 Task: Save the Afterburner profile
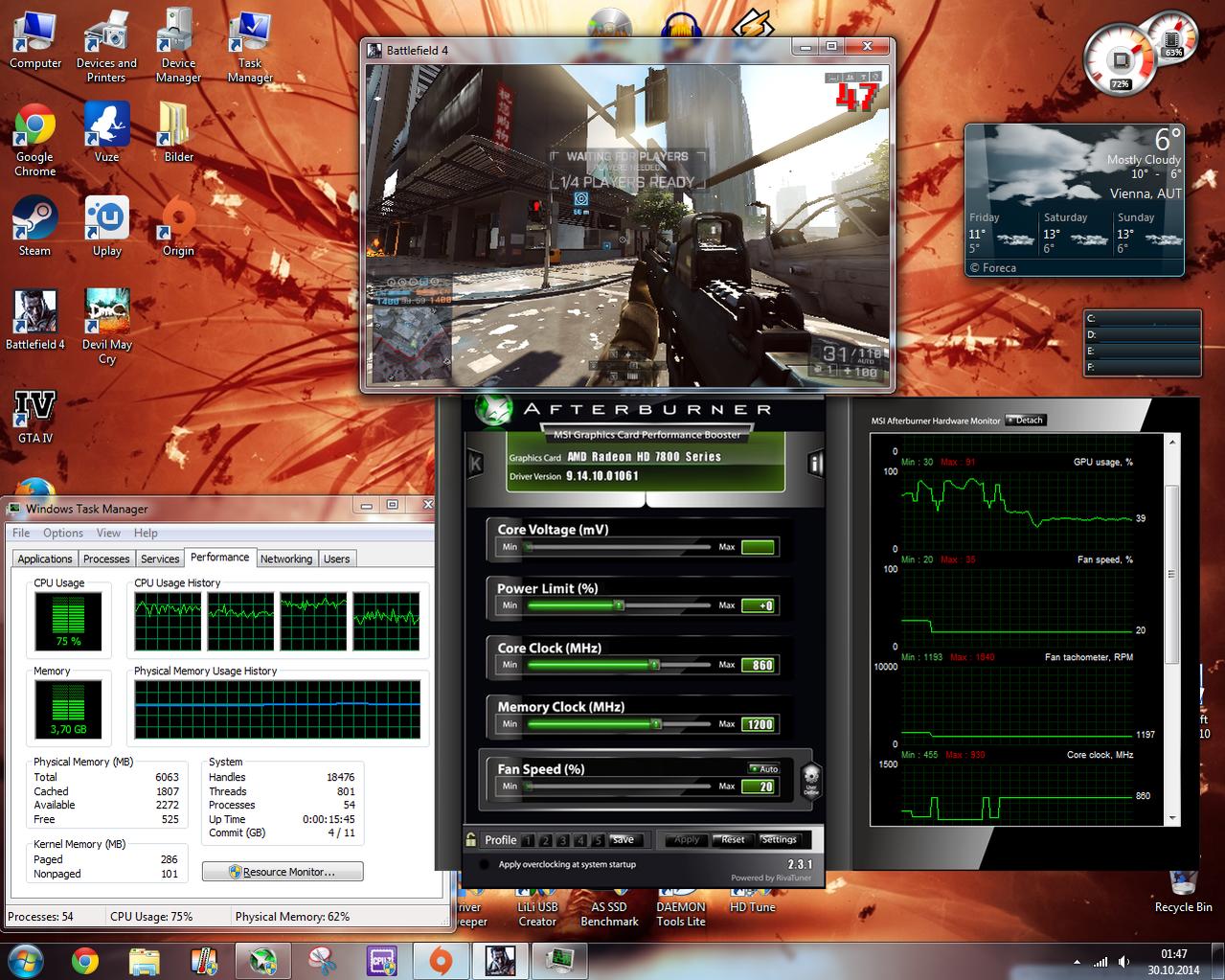tap(623, 839)
